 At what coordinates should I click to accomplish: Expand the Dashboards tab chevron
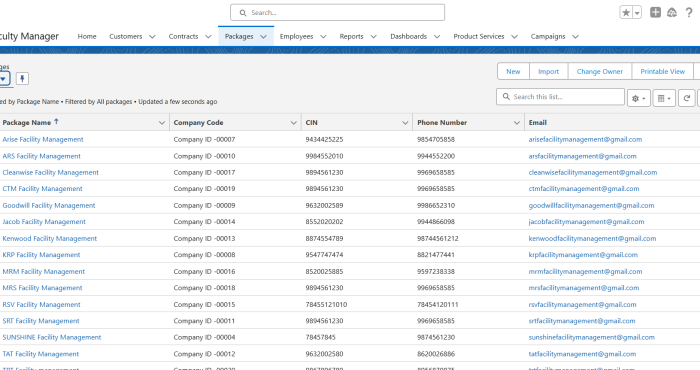pos(437,37)
